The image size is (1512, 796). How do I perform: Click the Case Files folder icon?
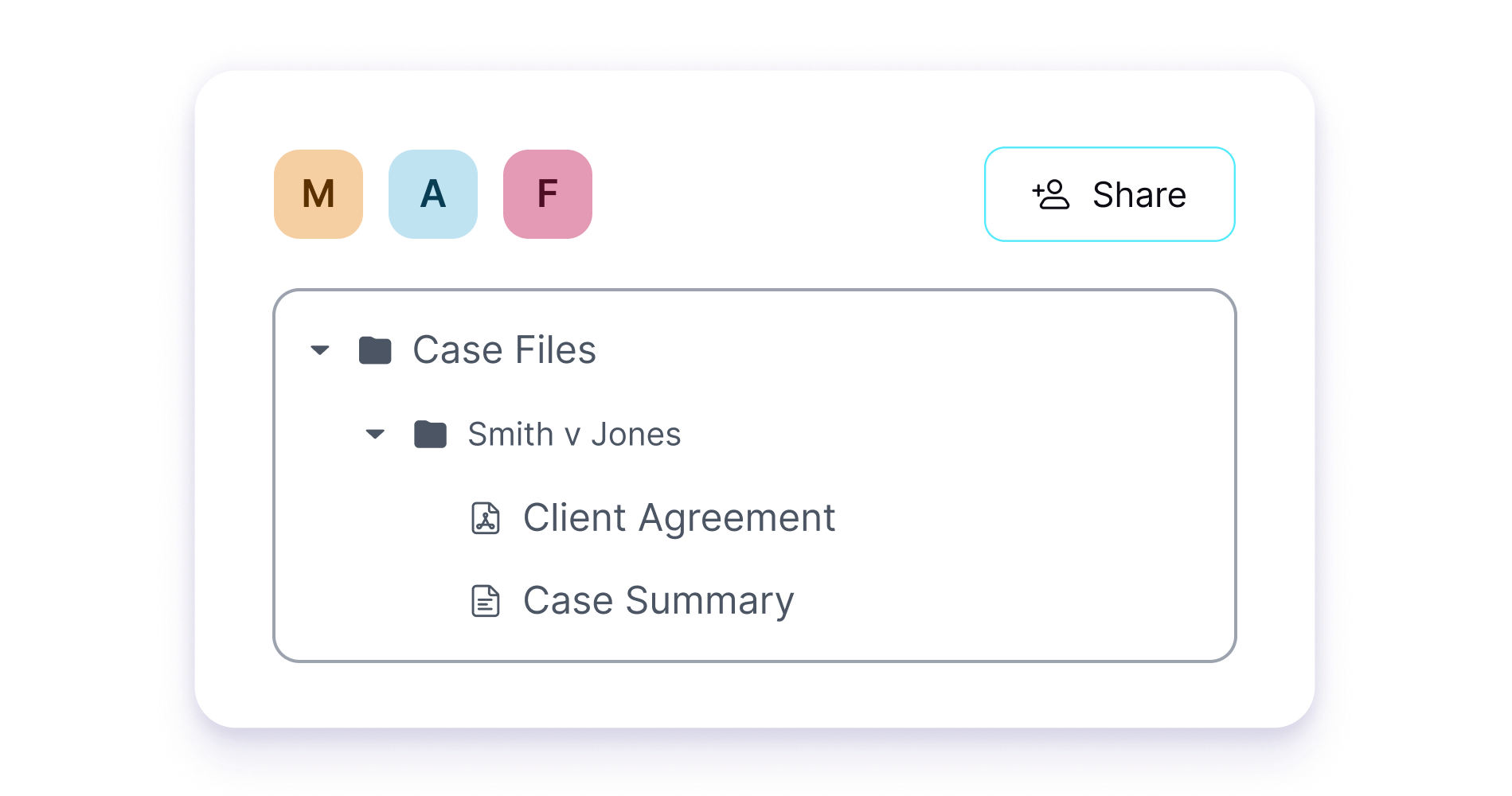point(375,350)
